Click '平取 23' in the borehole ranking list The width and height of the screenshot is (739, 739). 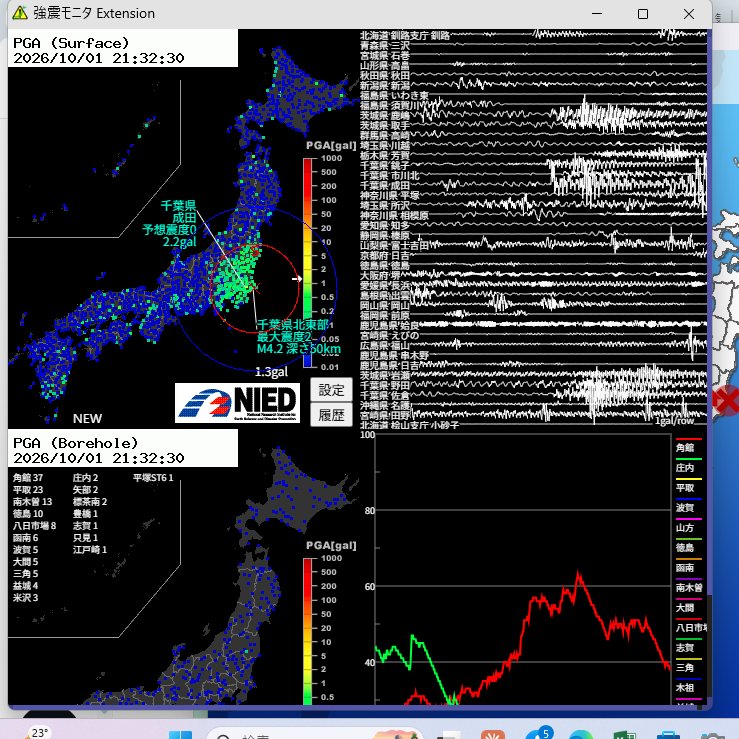pyautogui.click(x=28, y=490)
